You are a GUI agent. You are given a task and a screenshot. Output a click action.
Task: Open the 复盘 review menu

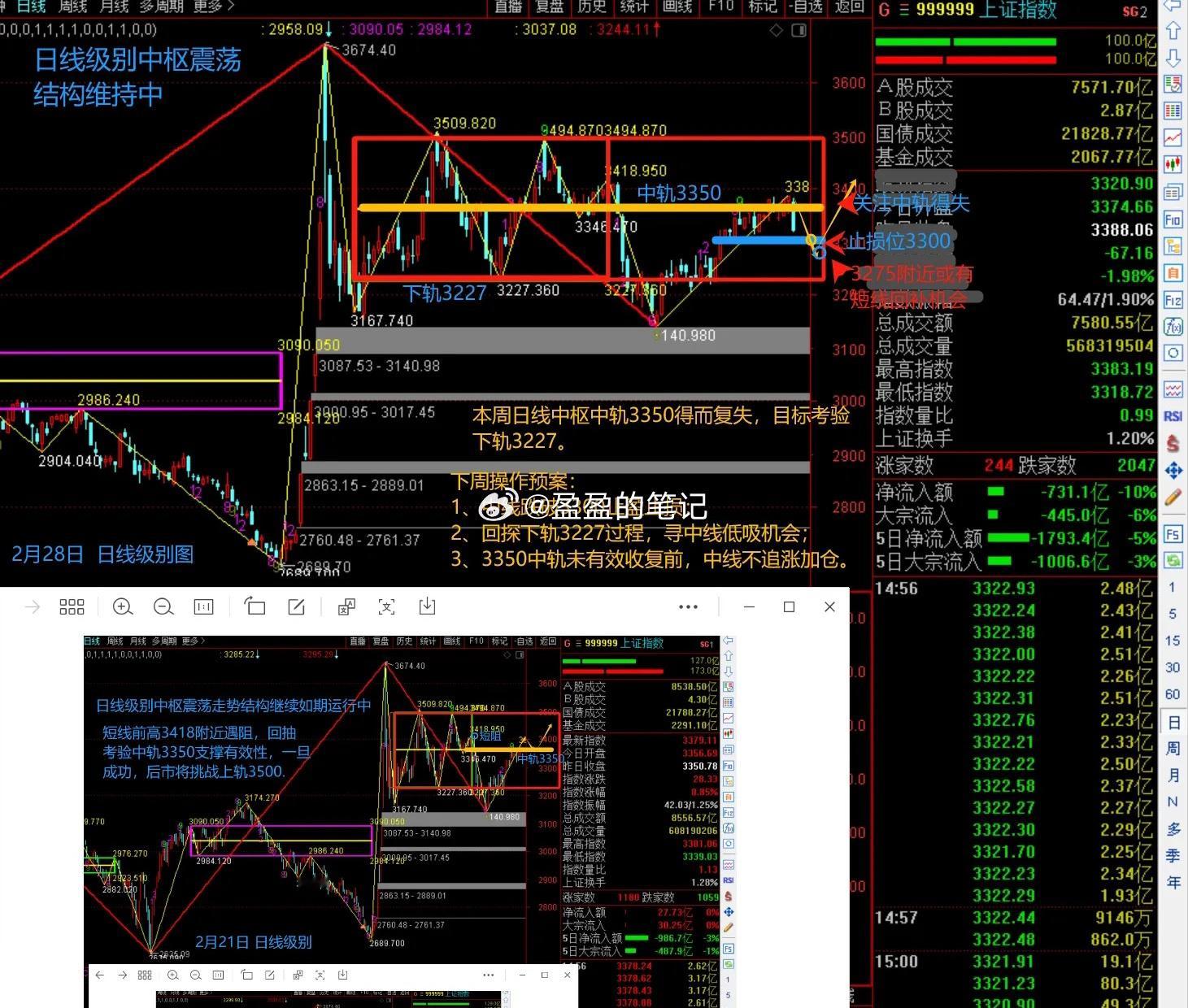click(x=550, y=7)
